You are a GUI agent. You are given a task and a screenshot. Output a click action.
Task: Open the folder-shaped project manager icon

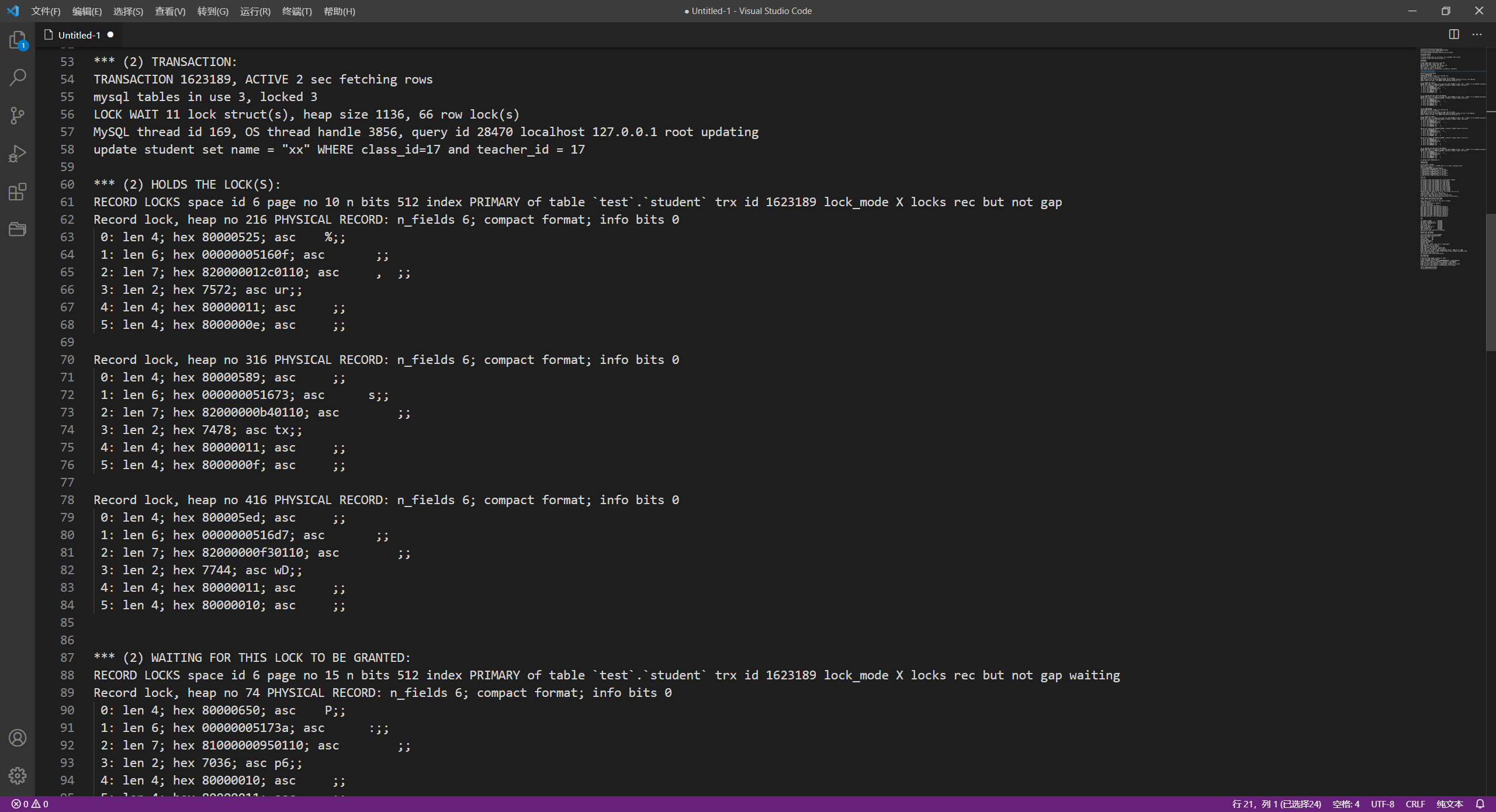[18, 229]
